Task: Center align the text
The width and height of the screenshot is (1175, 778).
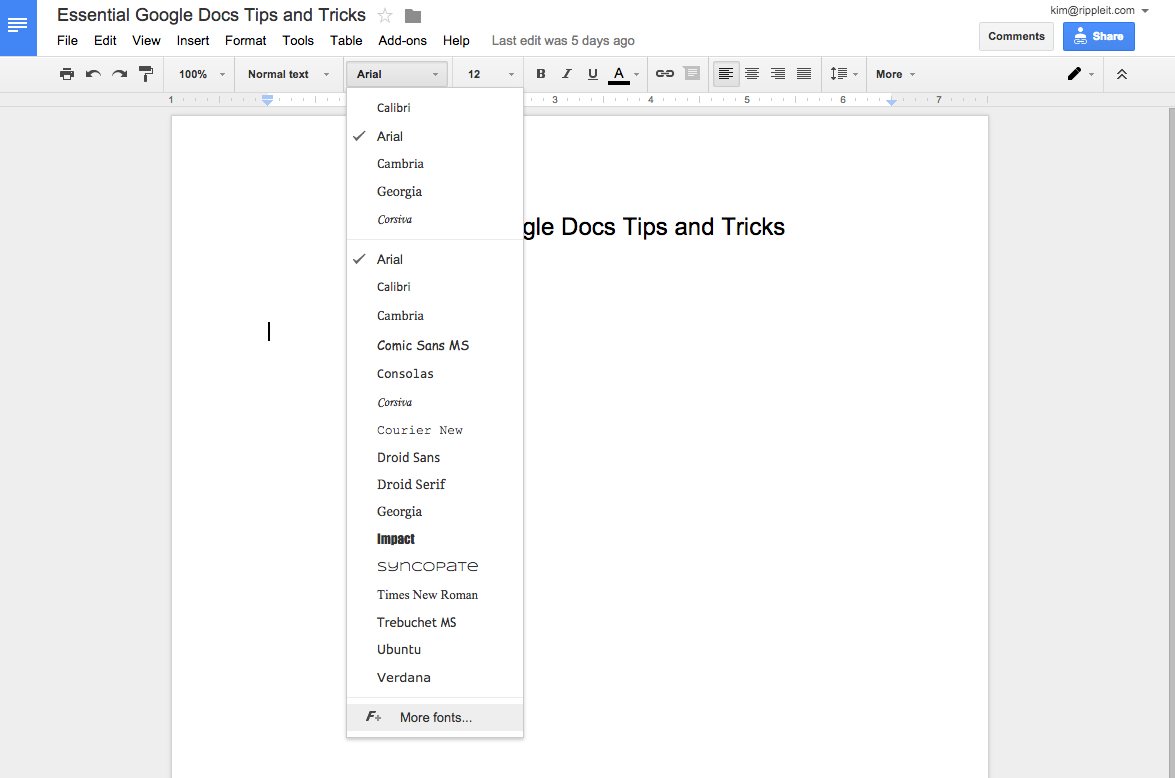Action: tap(752, 74)
